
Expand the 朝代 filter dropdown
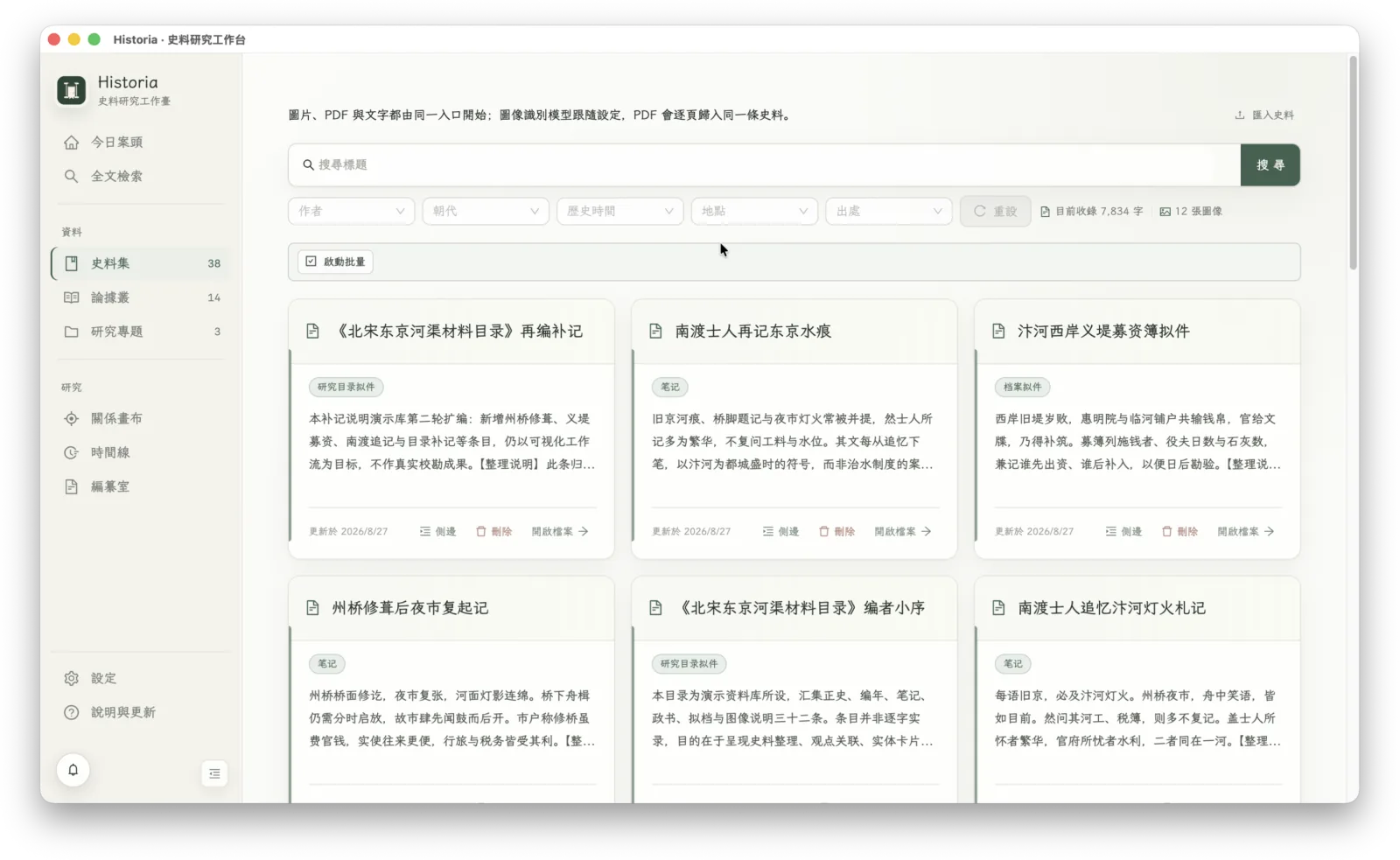pyautogui.click(x=486, y=211)
